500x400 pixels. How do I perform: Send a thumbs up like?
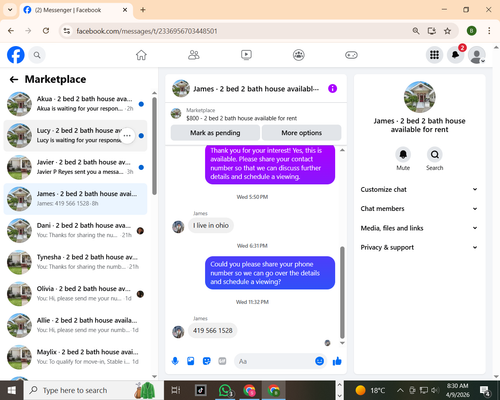[337, 361]
